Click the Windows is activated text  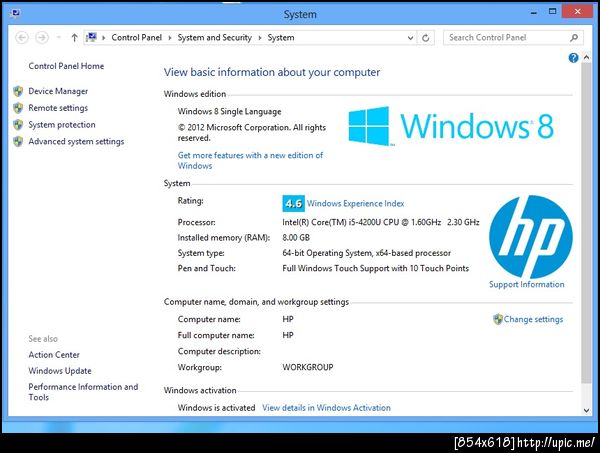click(216, 408)
